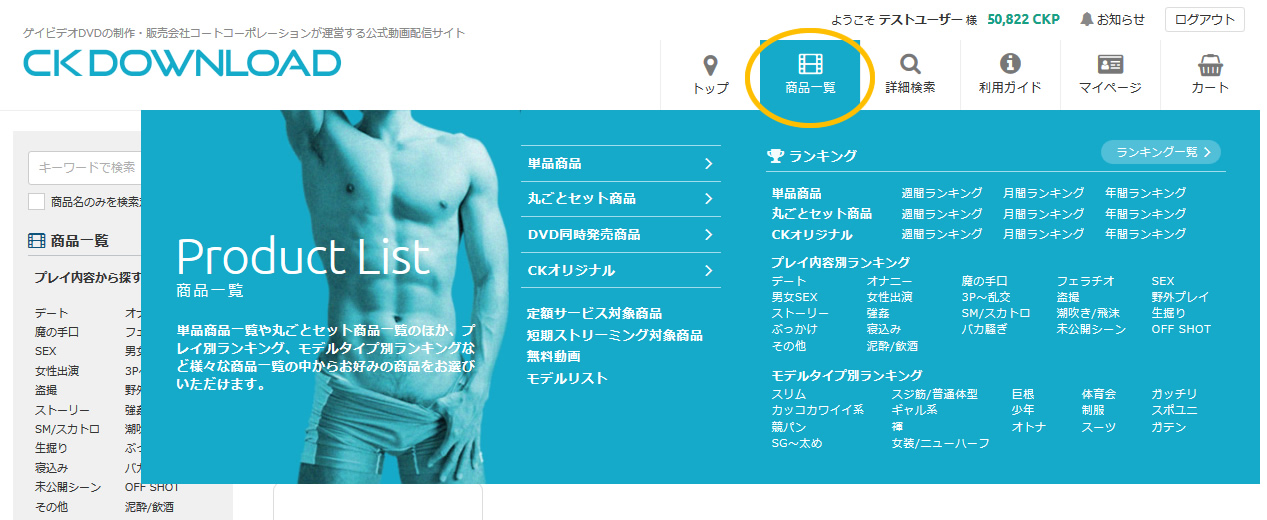
Task: Expand the CKオリジナル menu row
Action: (x=620, y=270)
